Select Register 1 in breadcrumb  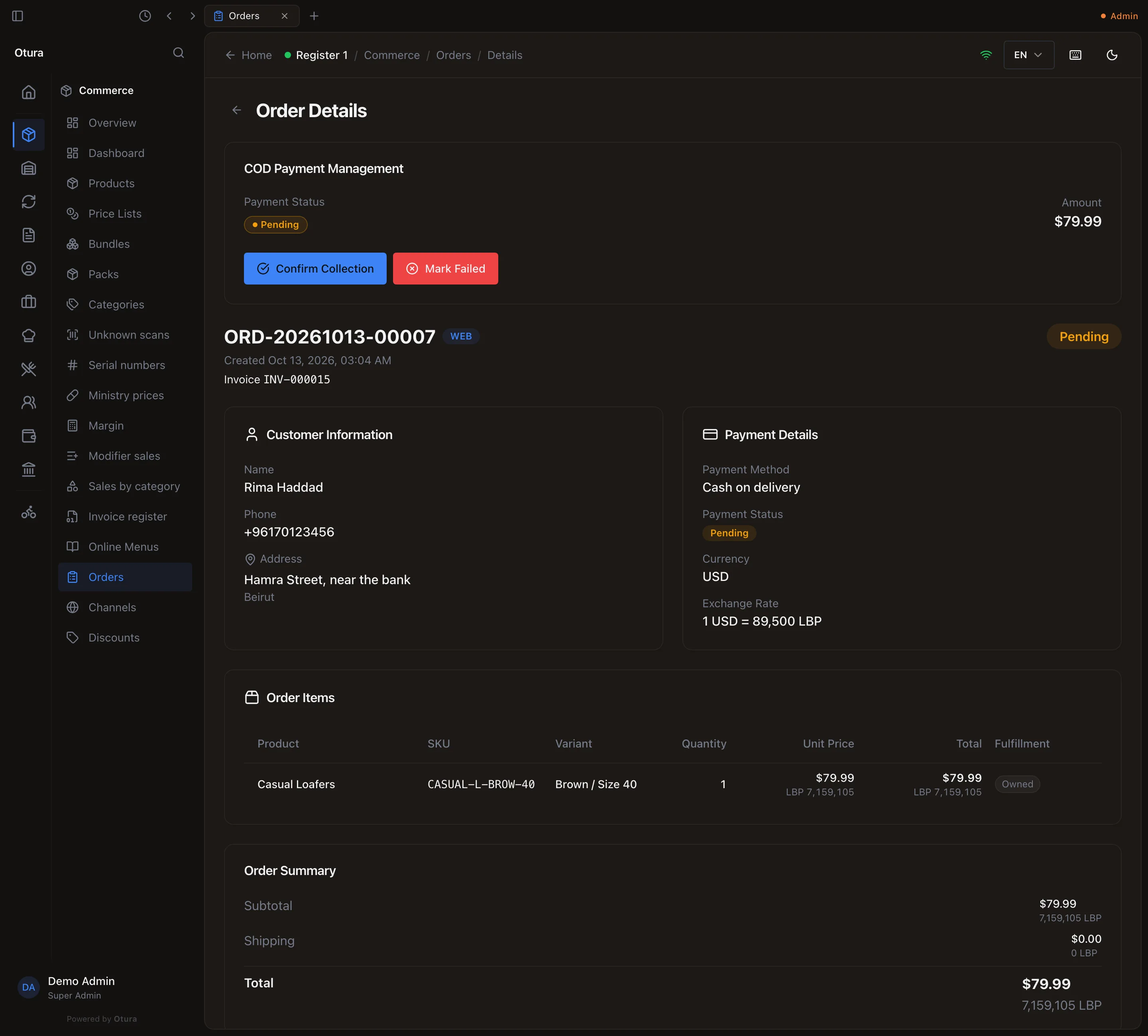pos(316,55)
